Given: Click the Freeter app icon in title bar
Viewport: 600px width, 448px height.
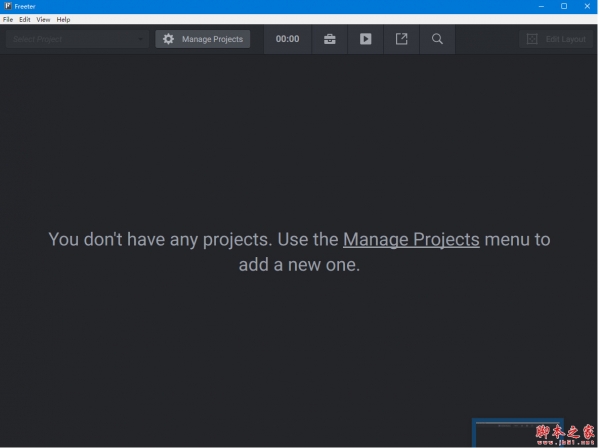Looking at the screenshot, I should click(8, 6).
